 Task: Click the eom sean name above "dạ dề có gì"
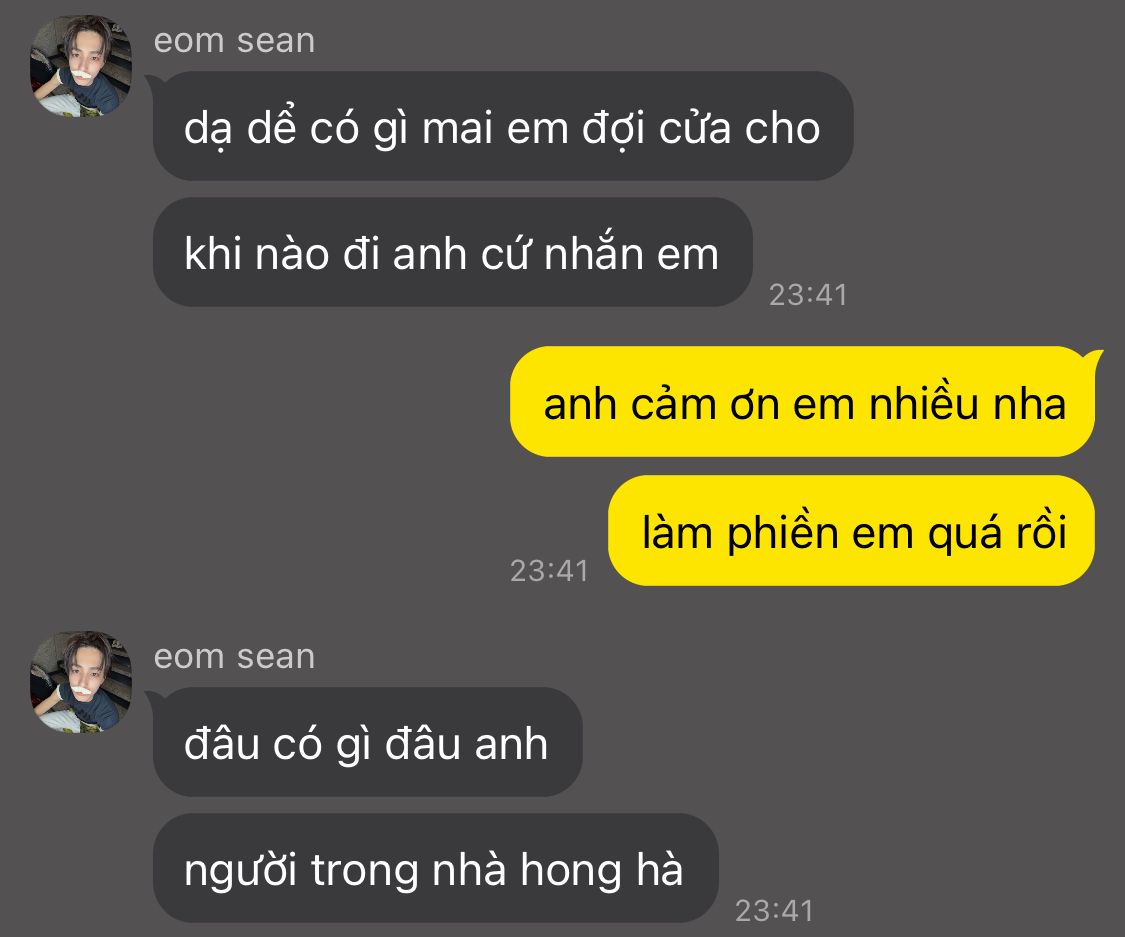(235, 41)
